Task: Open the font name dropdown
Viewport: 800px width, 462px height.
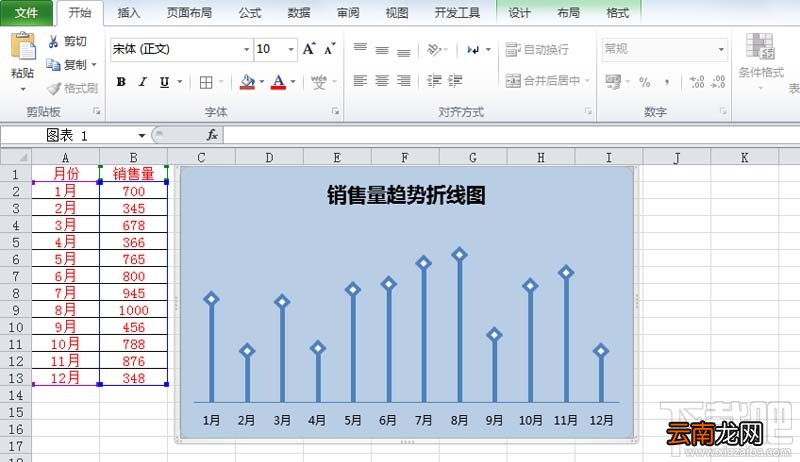Action: tap(246, 49)
